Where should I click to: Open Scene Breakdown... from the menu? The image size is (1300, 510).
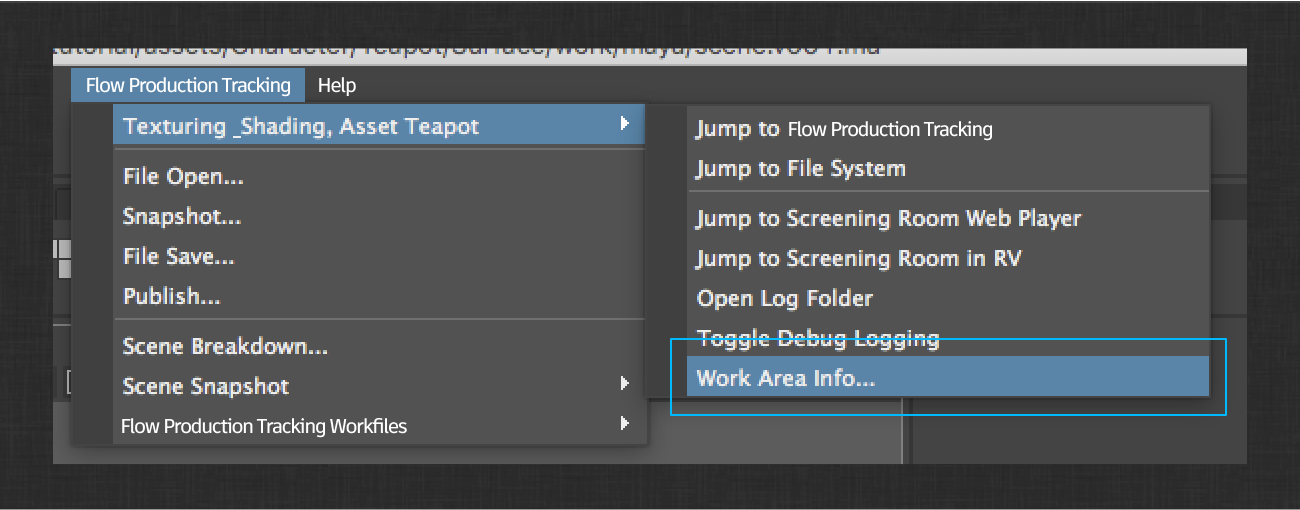[225, 347]
